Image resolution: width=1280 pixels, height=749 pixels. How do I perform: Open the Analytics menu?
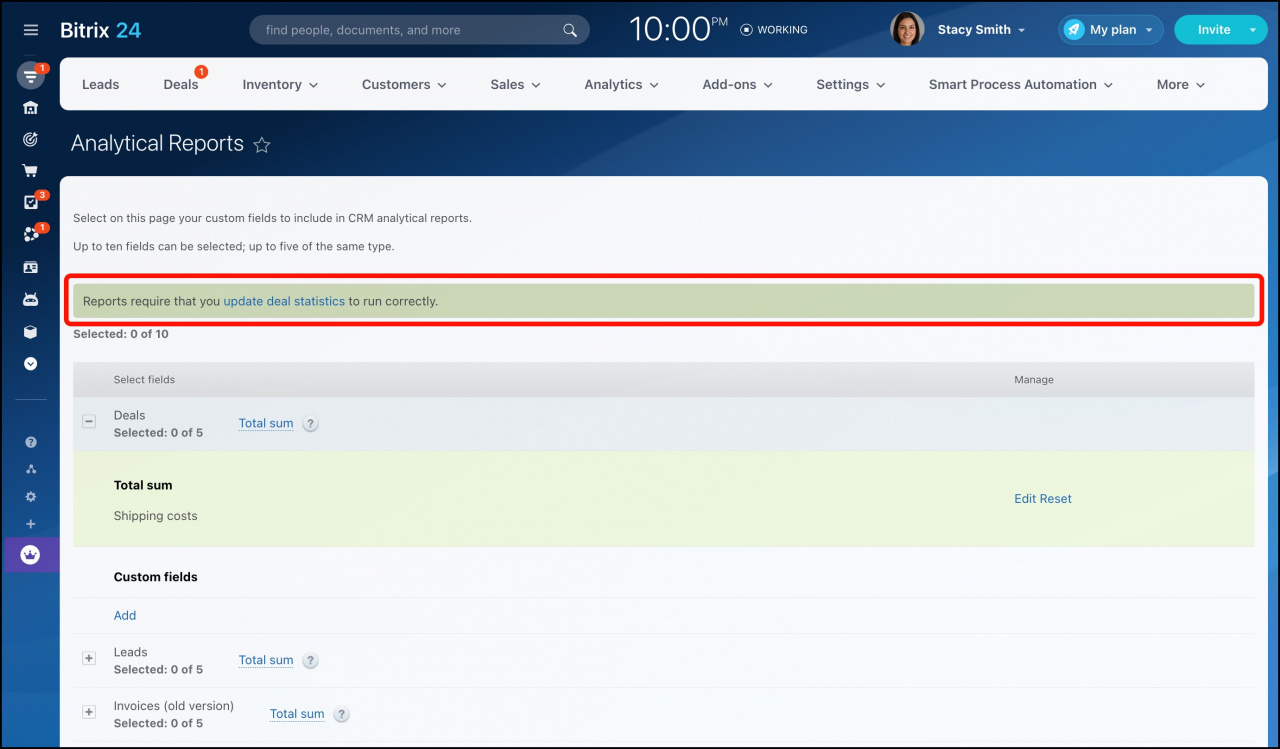[x=622, y=84]
